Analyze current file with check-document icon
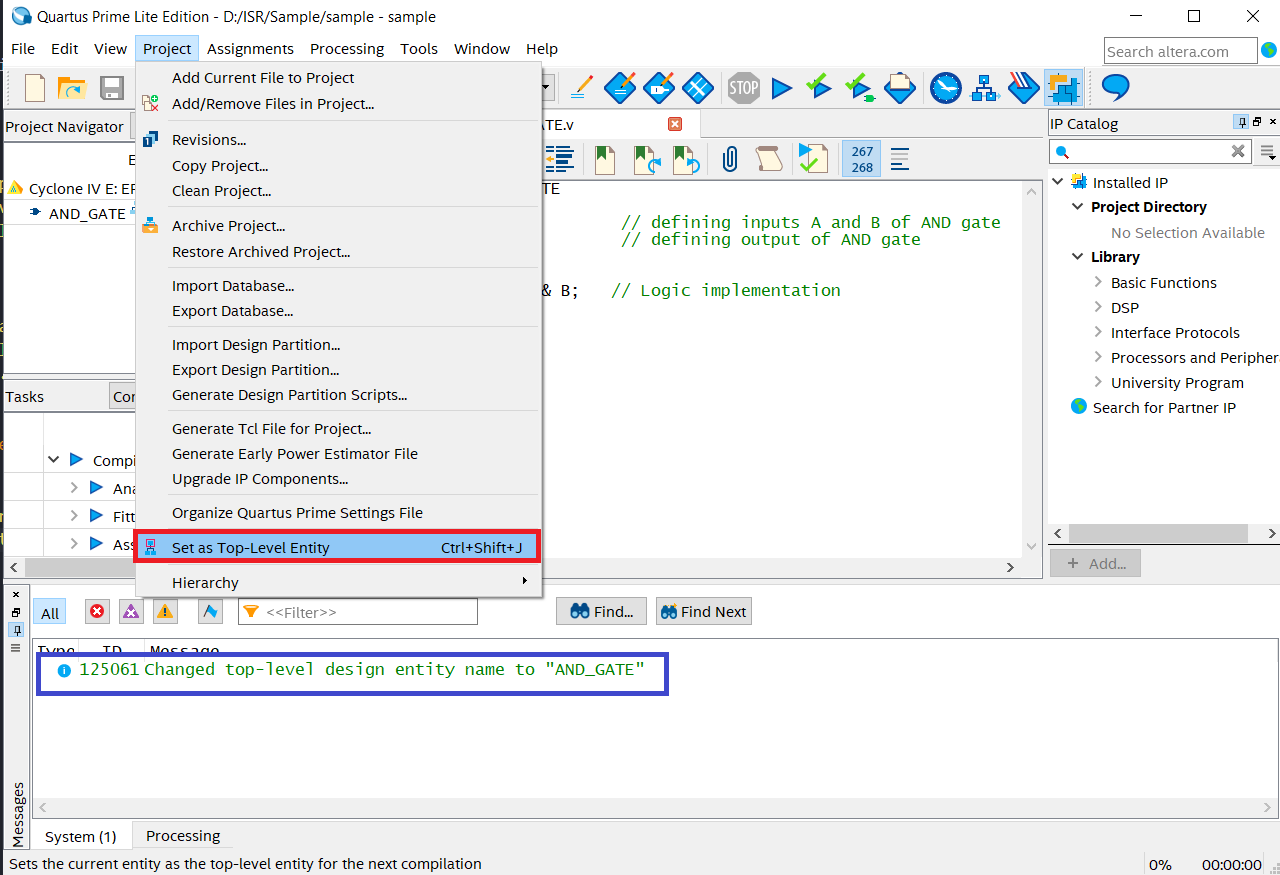This screenshot has height=875, width=1280. coord(813,159)
